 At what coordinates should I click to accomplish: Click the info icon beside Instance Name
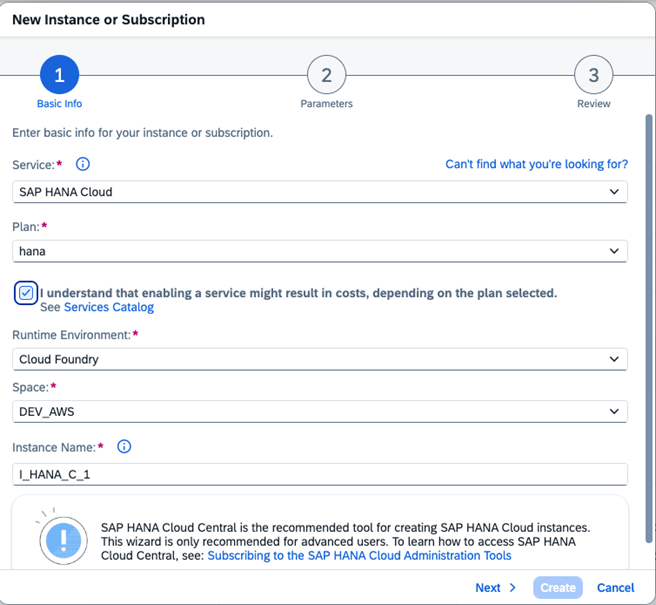click(124, 446)
